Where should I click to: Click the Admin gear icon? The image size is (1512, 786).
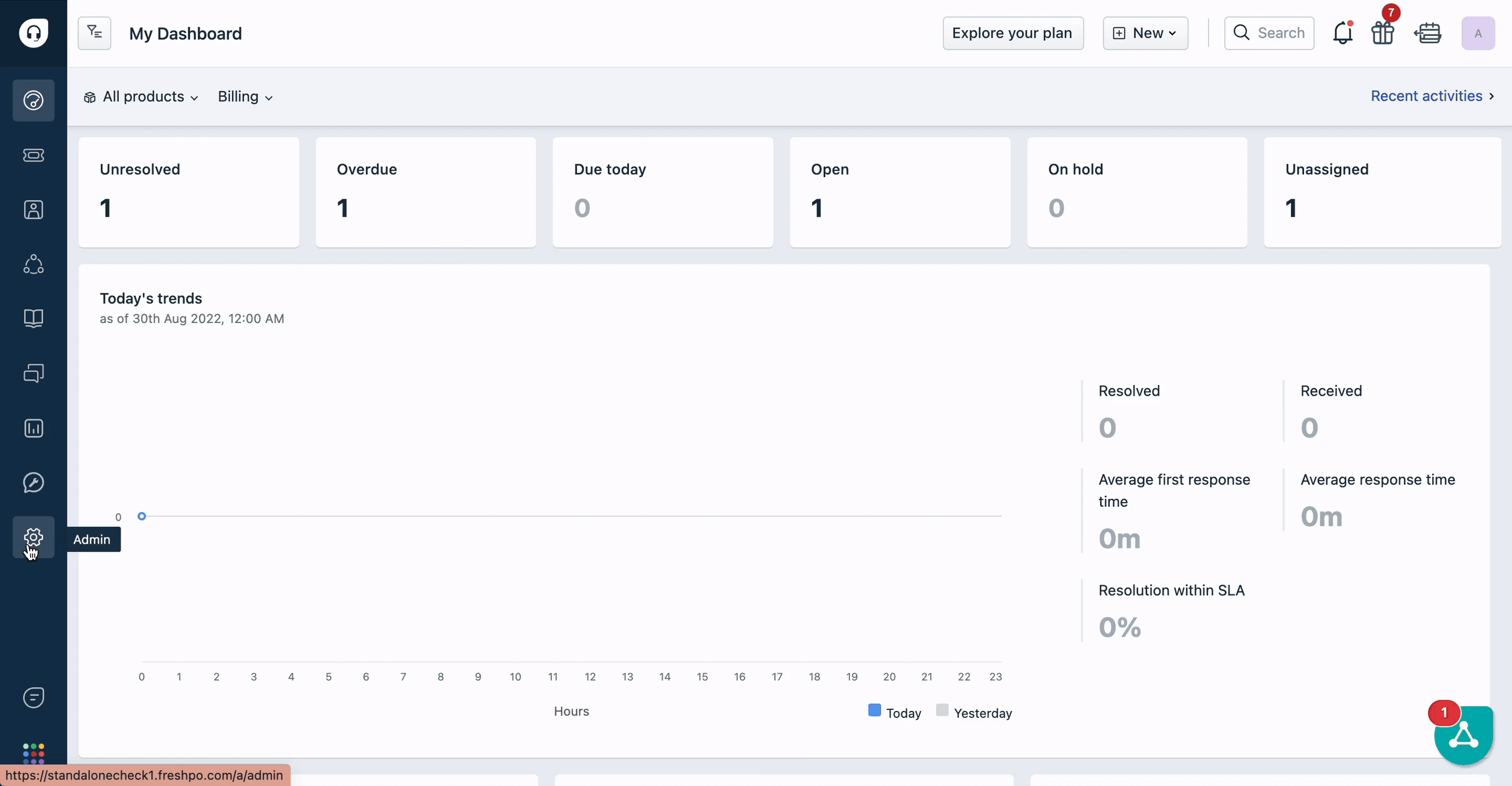coord(33,537)
